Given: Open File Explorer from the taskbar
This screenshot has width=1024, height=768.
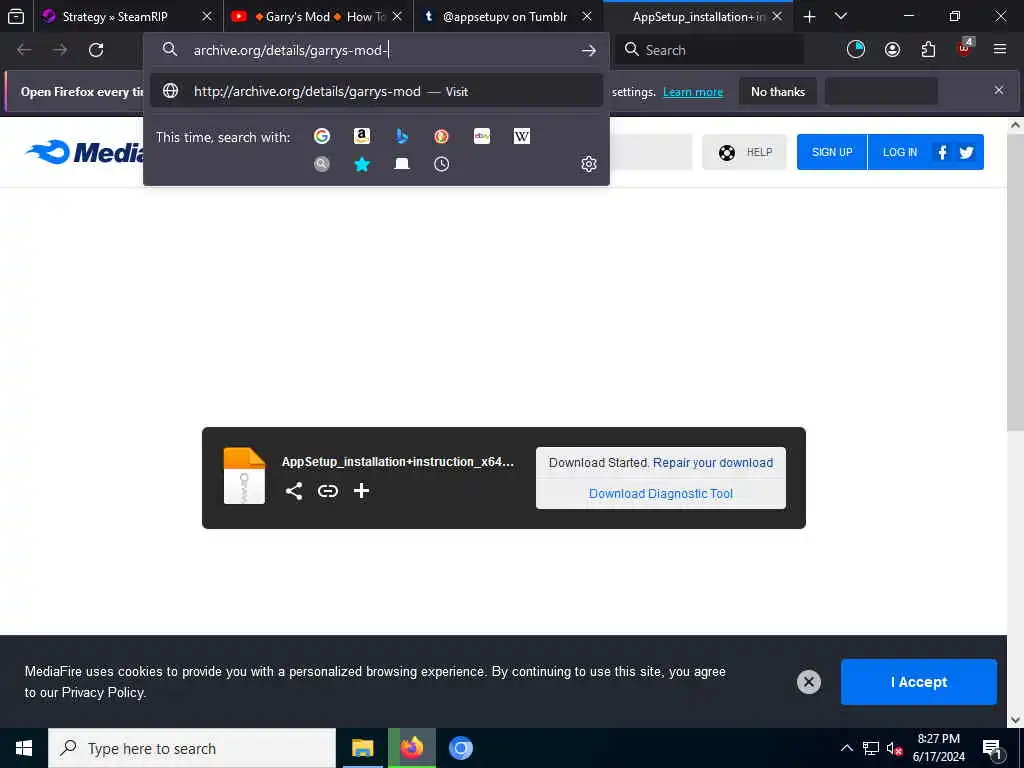Looking at the screenshot, I should [362, 748].
